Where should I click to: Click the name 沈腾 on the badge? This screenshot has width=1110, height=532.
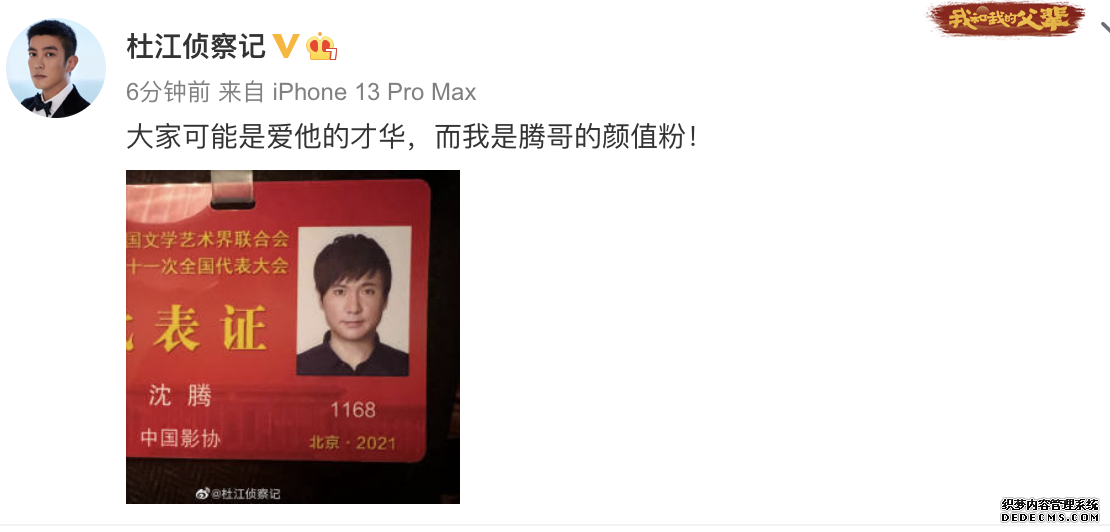tap(180, 396)
